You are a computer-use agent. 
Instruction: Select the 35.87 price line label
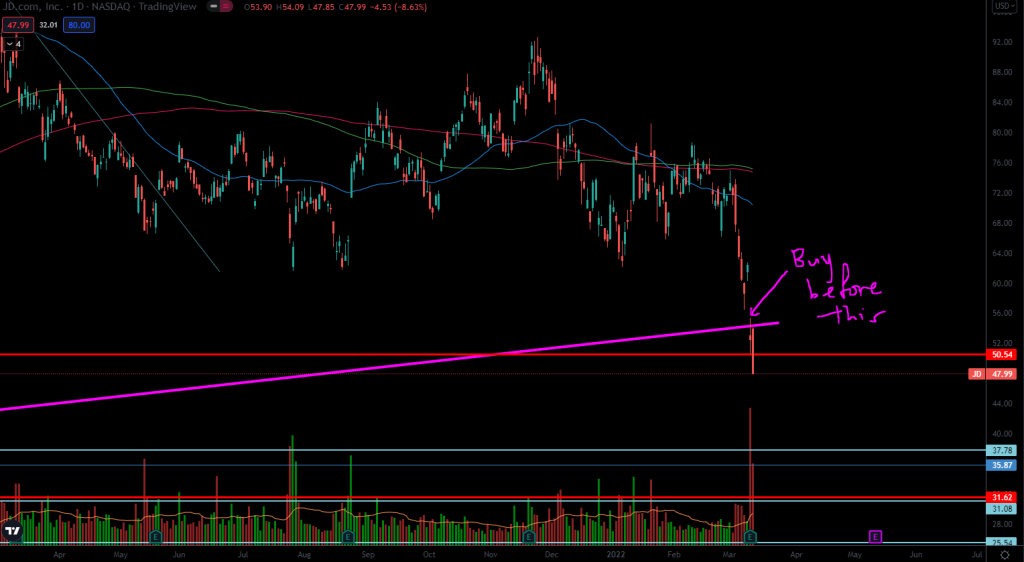1002,465
